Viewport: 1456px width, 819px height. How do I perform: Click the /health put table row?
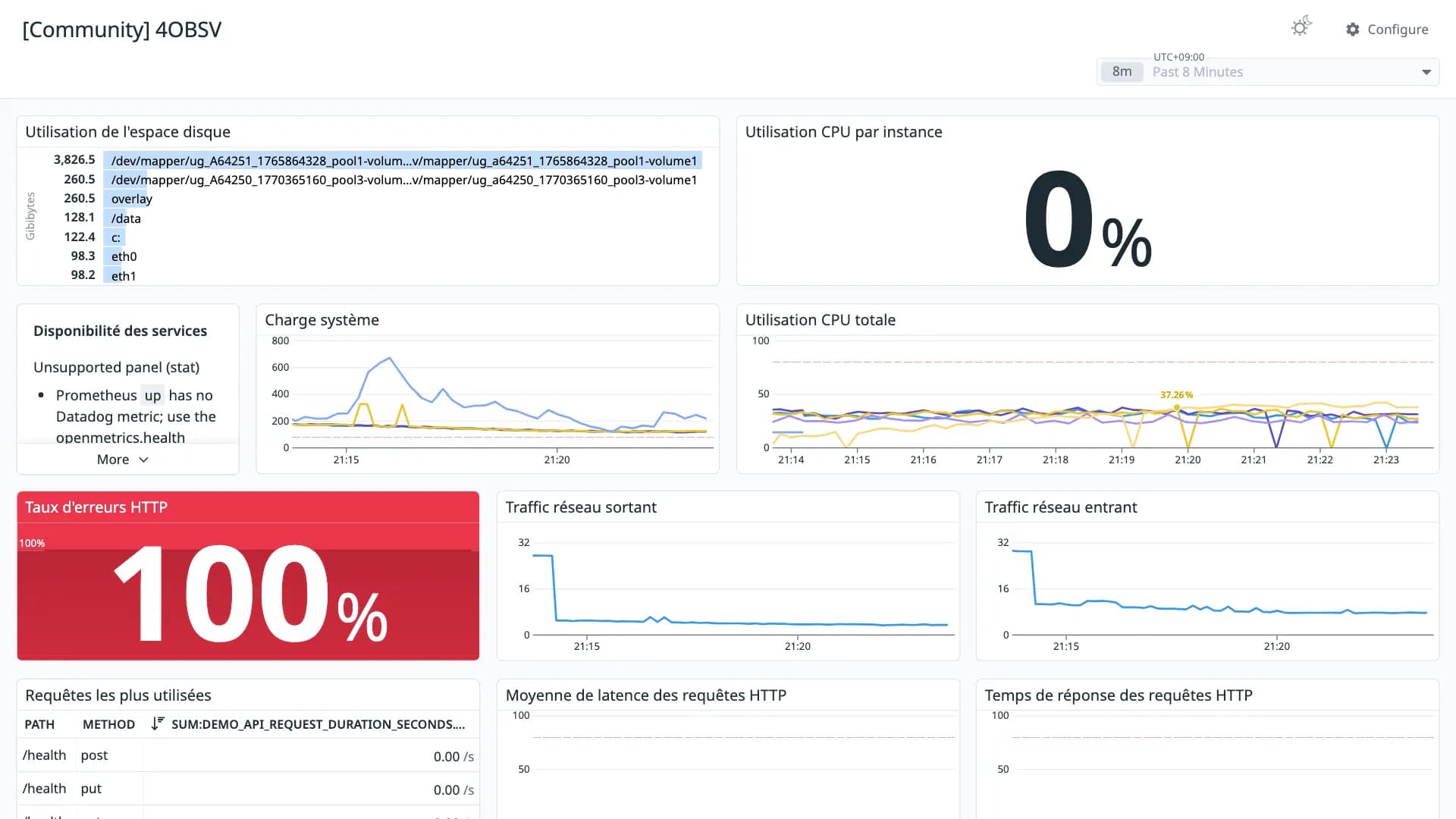coord(248,789)
